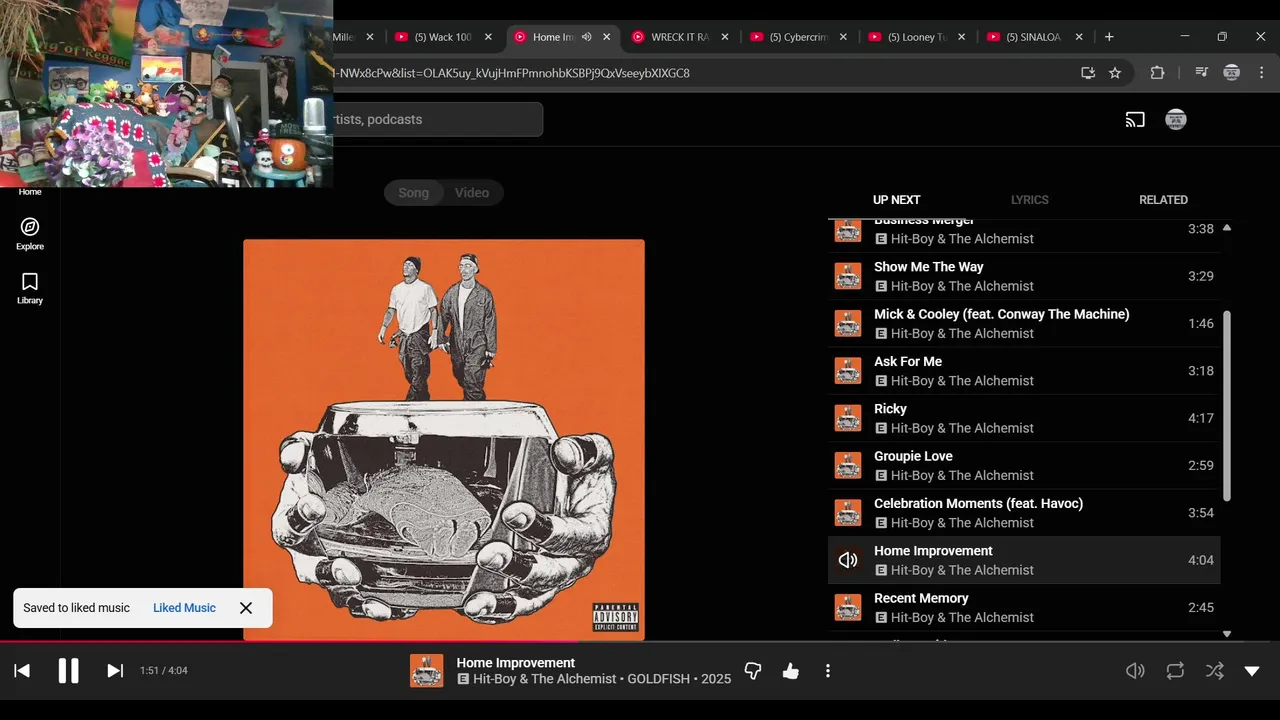Image resolution: width=1280 pixels, height=720 pixels.
Task: Play Ricky from the queue
Action: [1024, 418]
